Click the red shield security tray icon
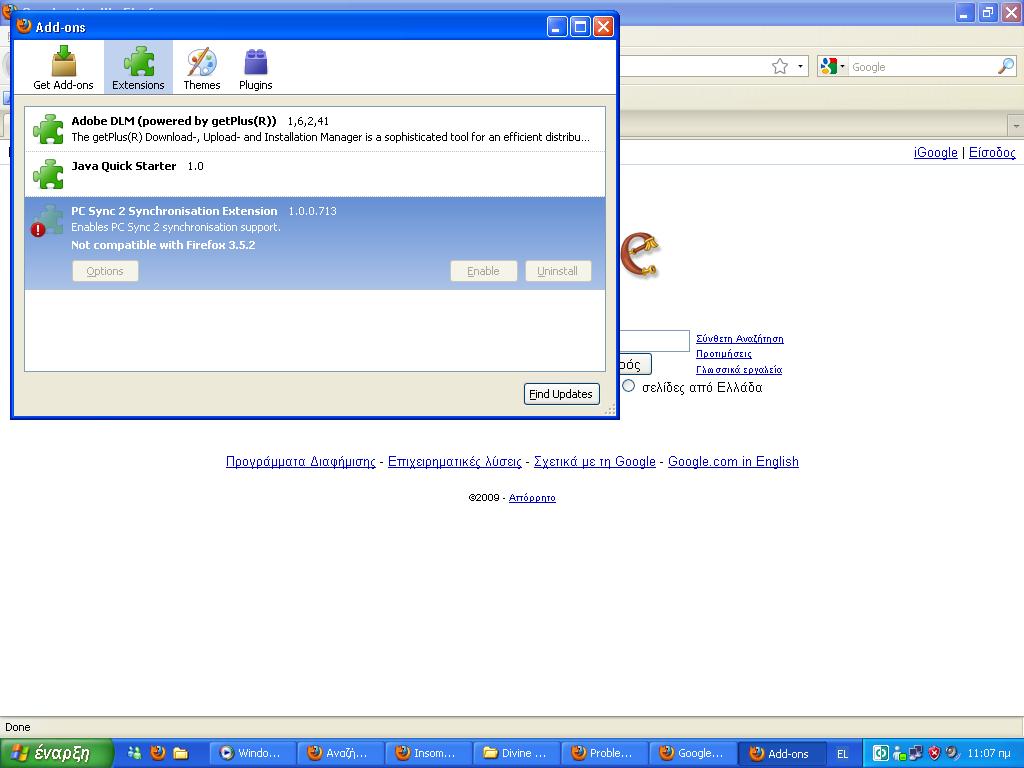1024x768 pixels. tap(935, 753)
